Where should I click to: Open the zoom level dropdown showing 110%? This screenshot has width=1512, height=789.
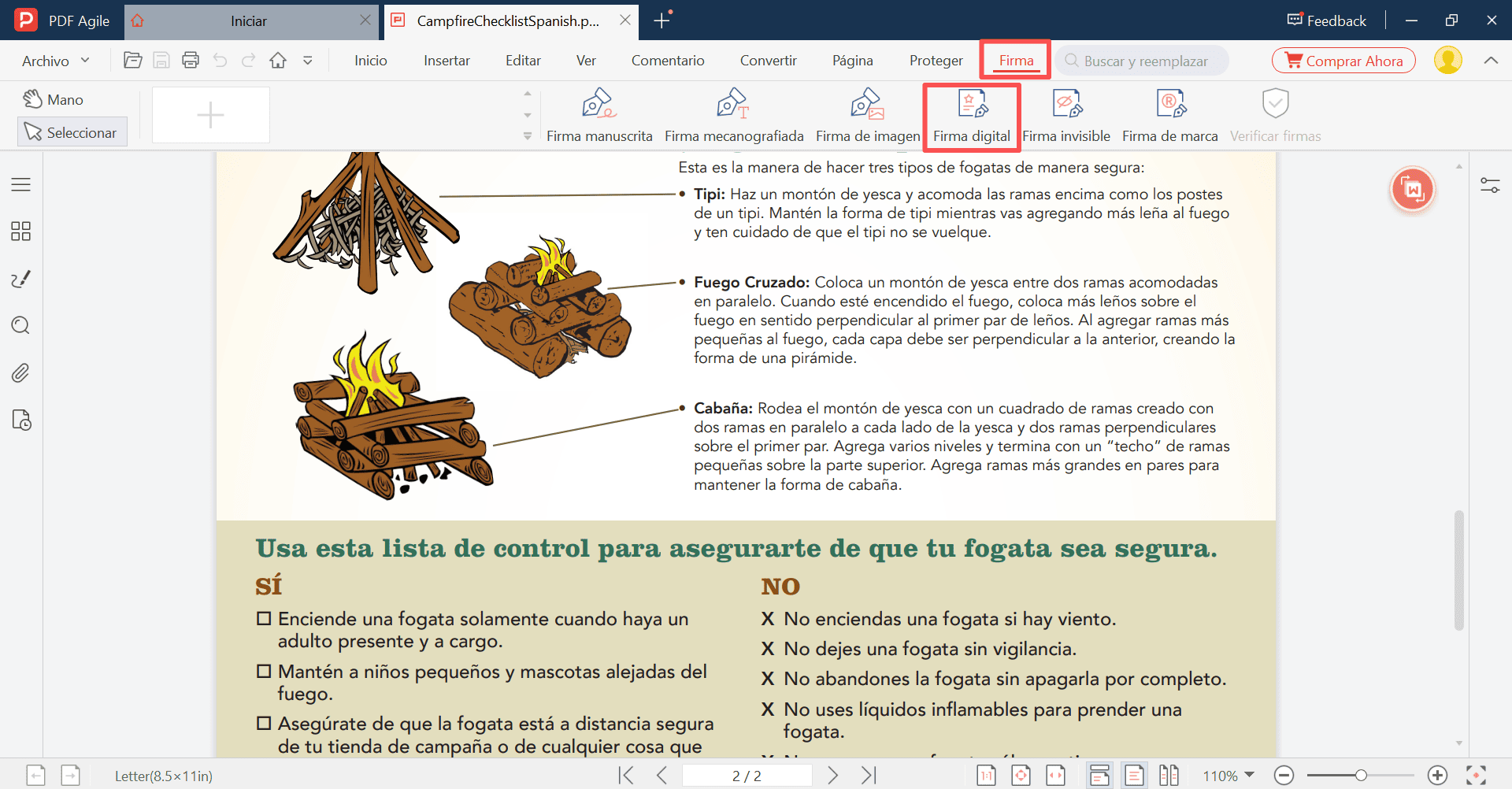point(1226,775)
